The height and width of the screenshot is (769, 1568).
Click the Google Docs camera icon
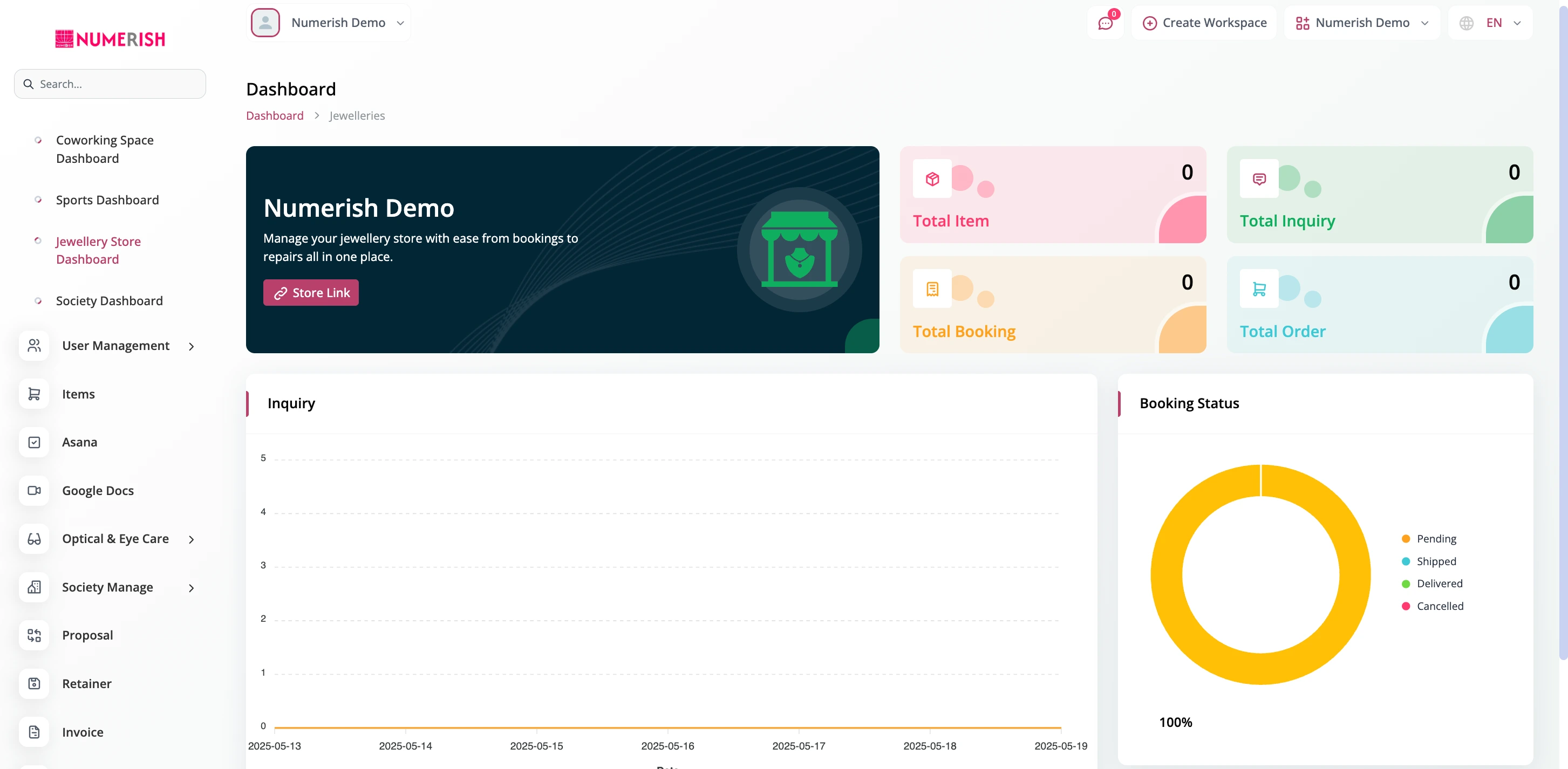point(34,490)
